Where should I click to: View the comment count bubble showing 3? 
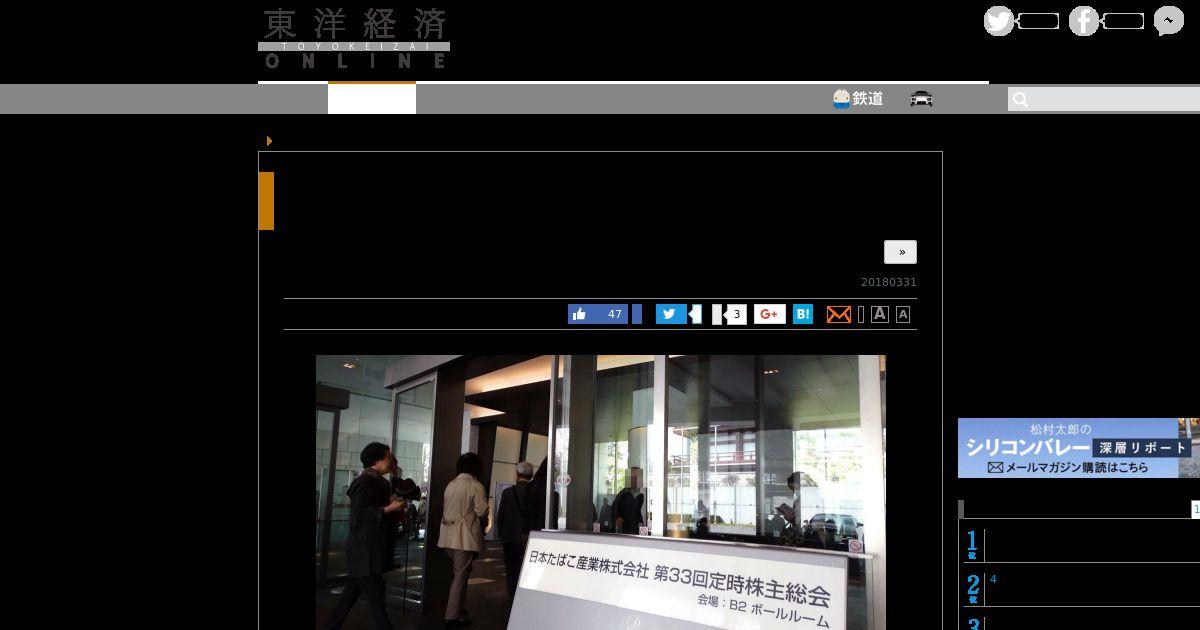[736, 314]
